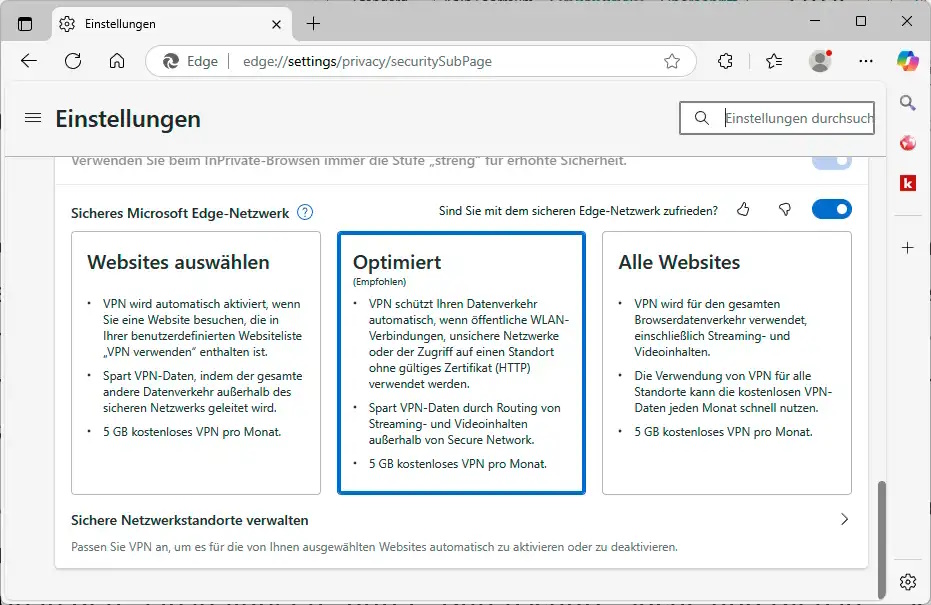Click the thumbs up feedback icon
Screen dimensions: 931x605
coord(743,210)
